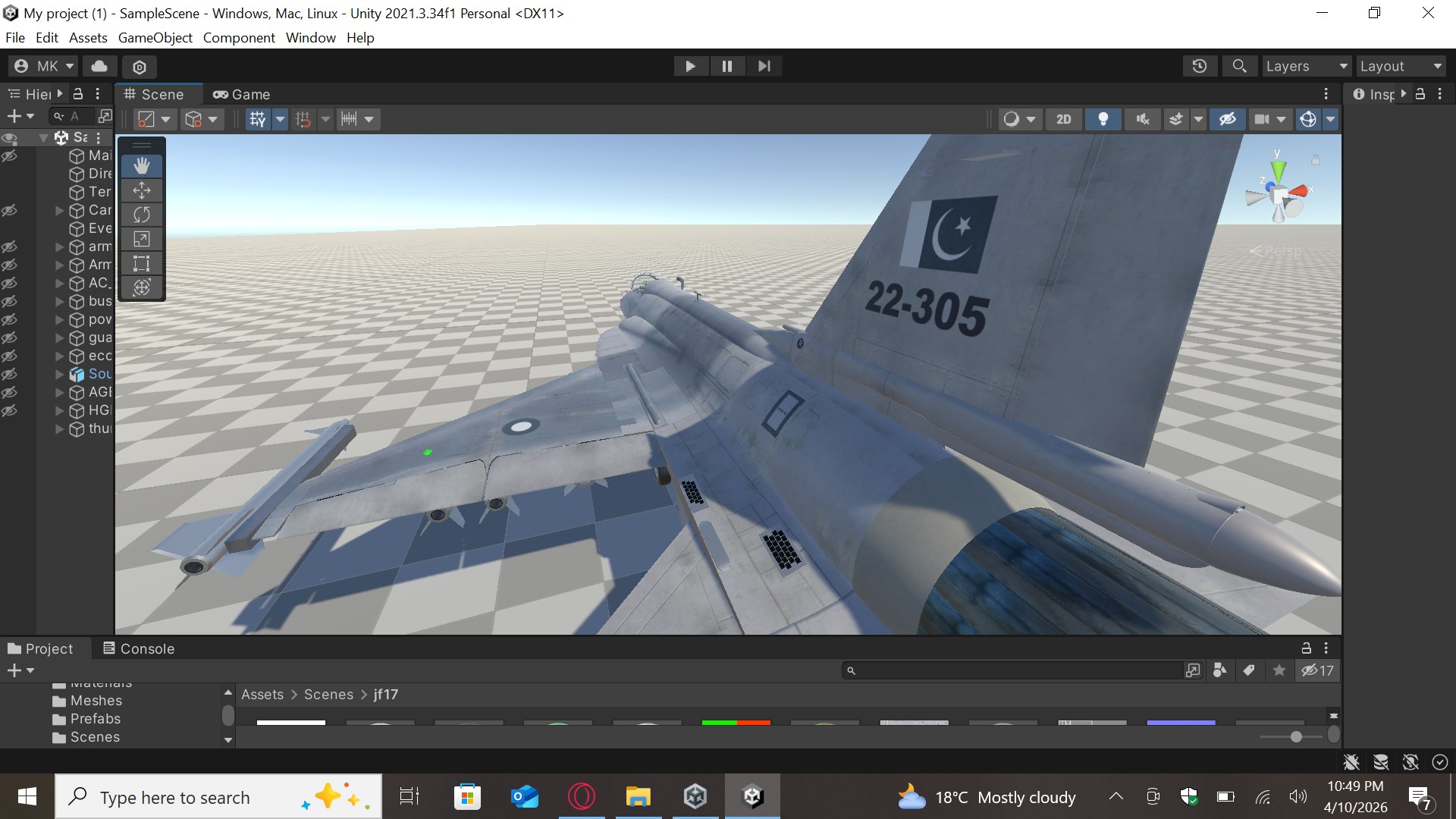Open the GameObject menu
Screen dimensions: 1456x819
pyautogui.click(x=155, y=37)
